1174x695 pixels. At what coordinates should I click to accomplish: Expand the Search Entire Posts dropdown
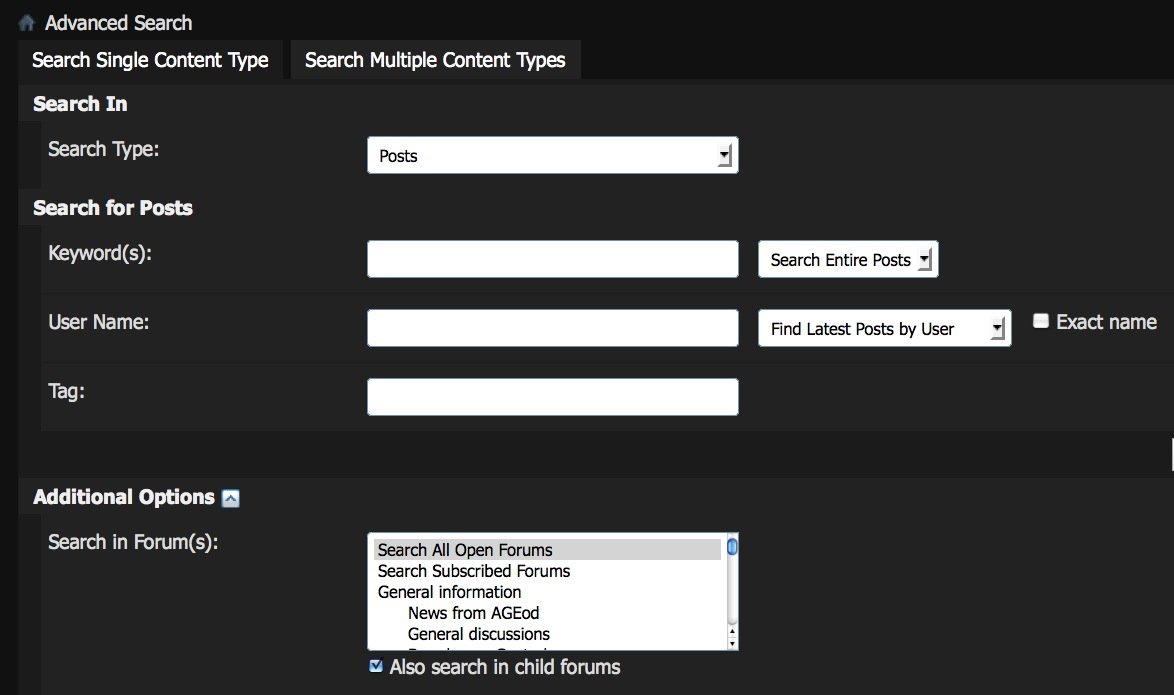[848, 260]
